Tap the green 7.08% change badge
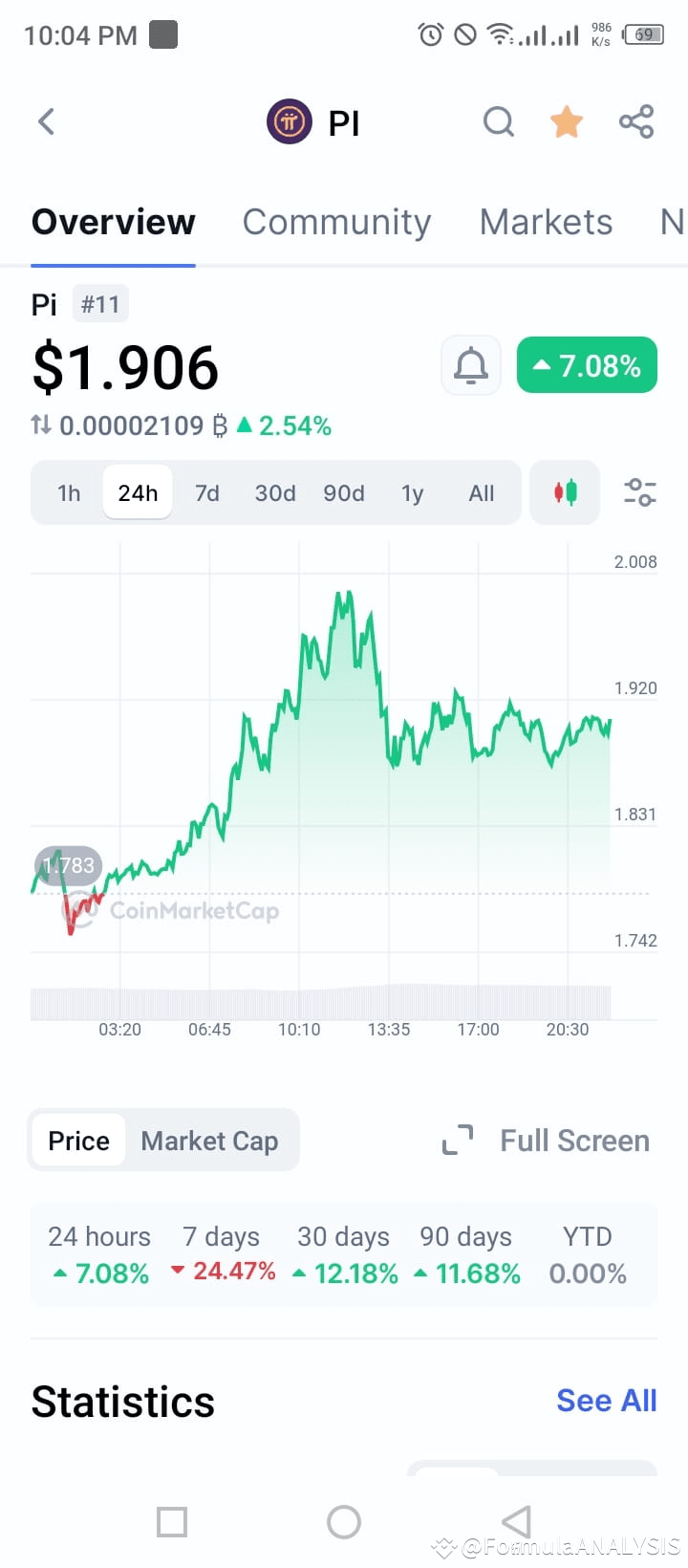Screen dimensions: 688x1568 point(587,365)
